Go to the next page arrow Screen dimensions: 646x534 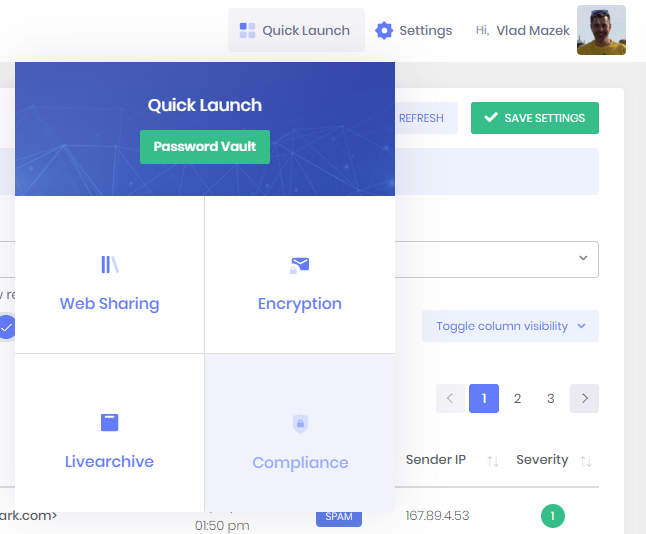(x=584, y=398)
